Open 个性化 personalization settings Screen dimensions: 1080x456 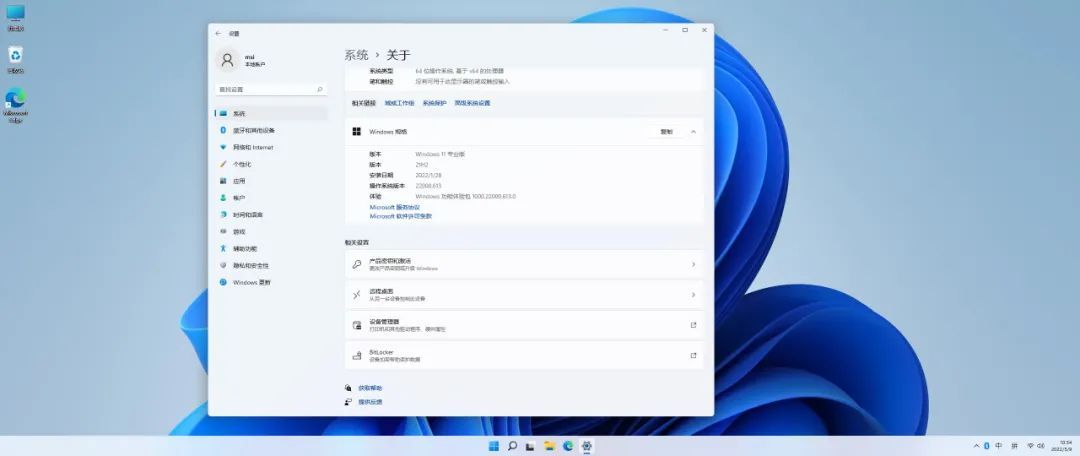coord(271,164)
